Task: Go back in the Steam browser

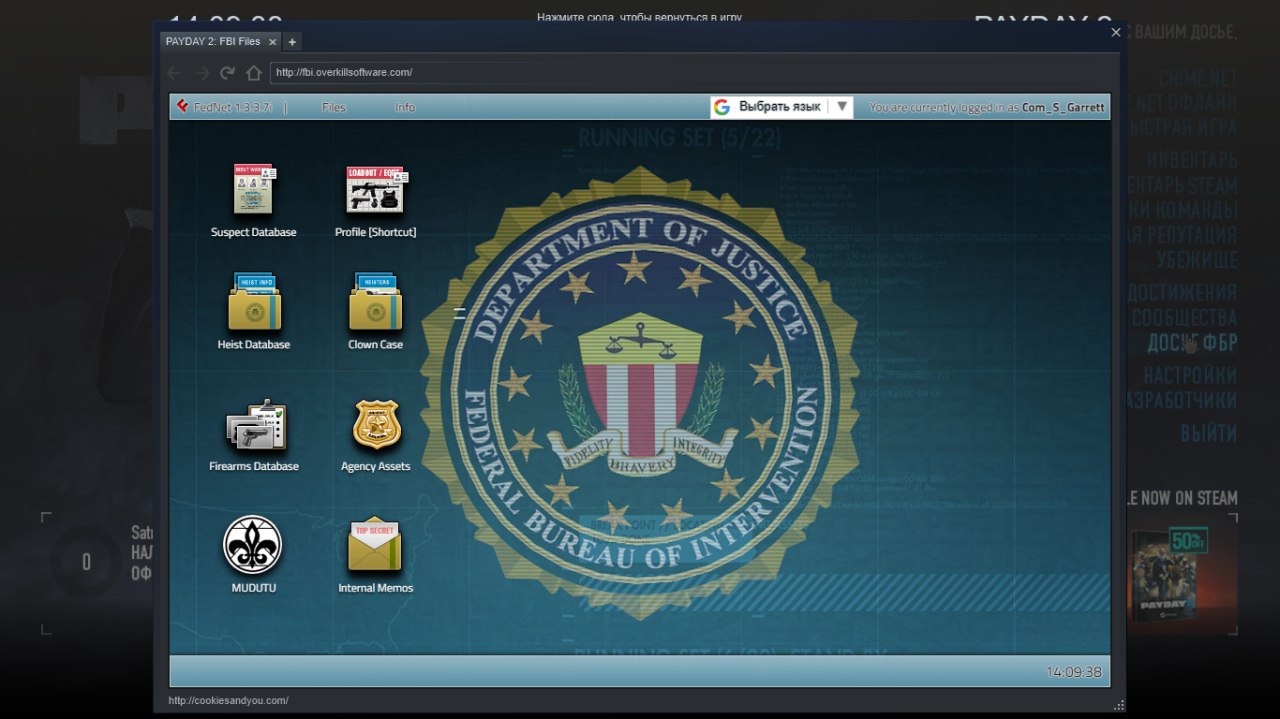Action: [x=174, y=73]
